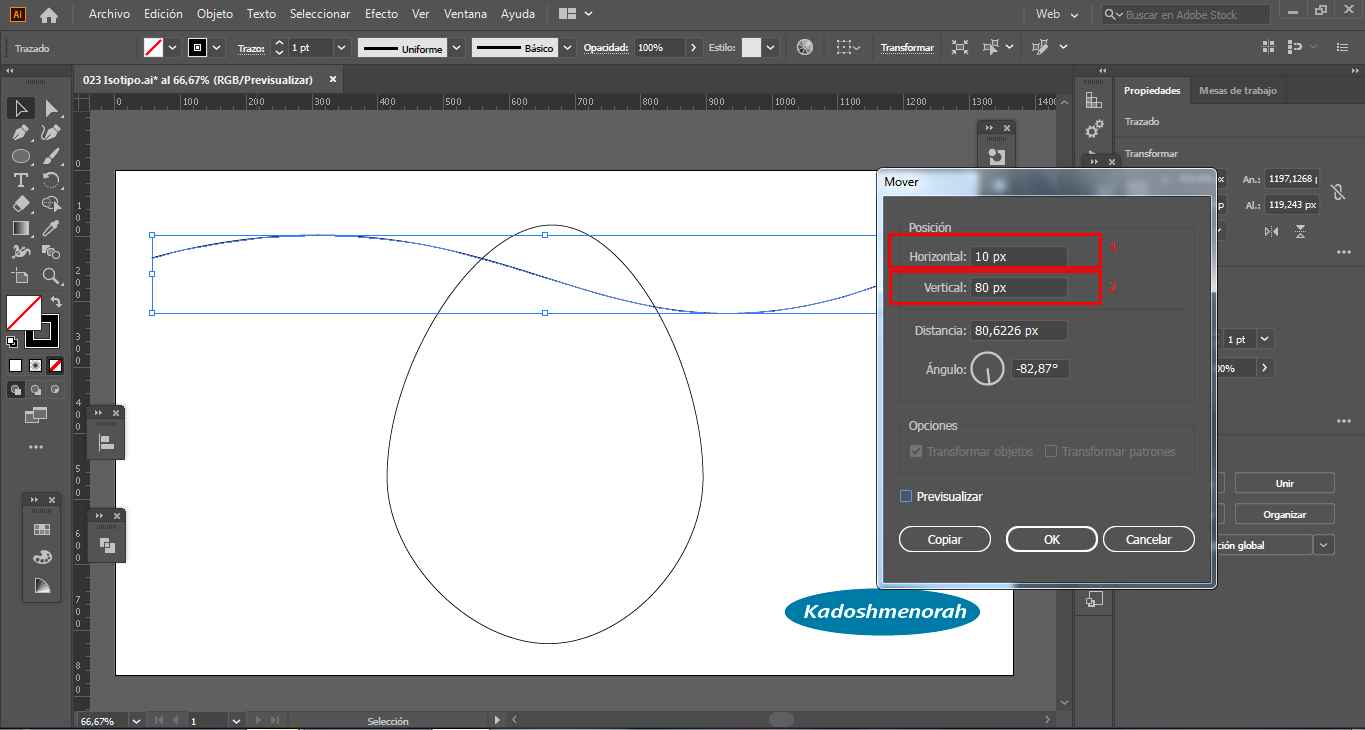
Task: Click Copiar in Mover dialog
Action: 945,539
